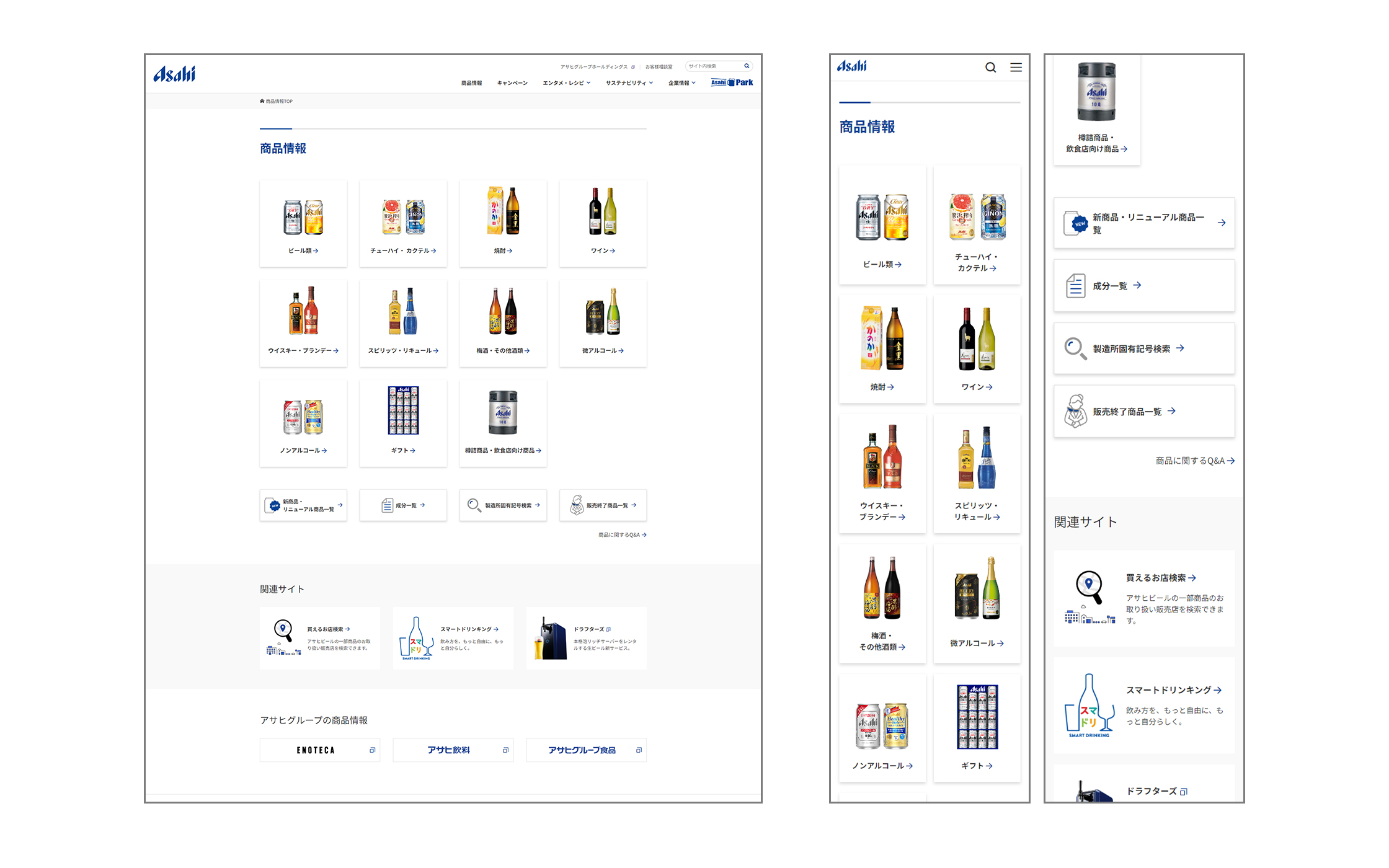Click the 商品情報TOP breadcrumb home link
The width and height of the screenshot is (1389, 868).
click(276, 101)
